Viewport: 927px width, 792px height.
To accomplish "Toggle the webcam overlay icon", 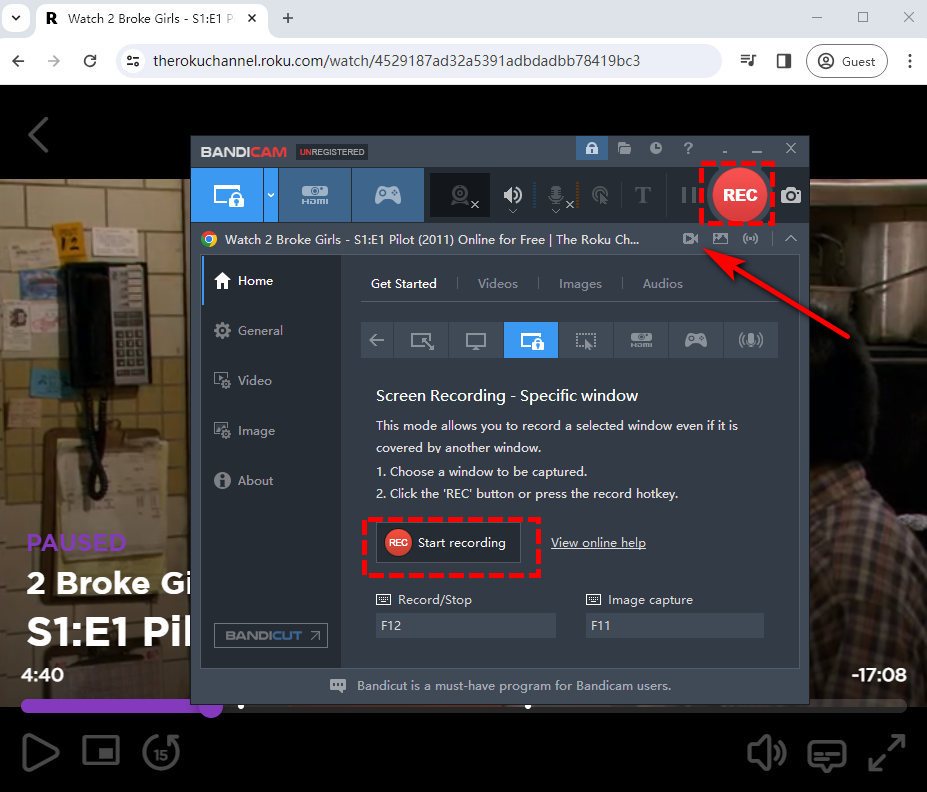I will tap(461, 195).
